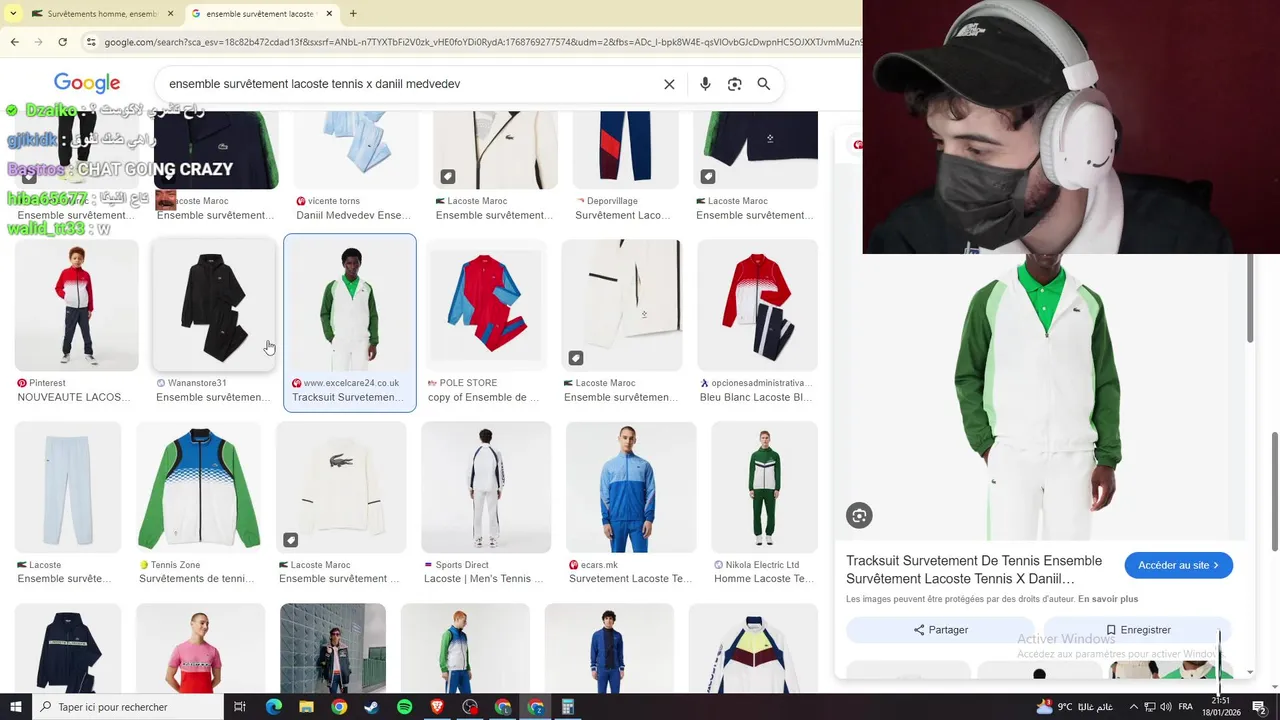Select the excelcare24 green white tracksuit thumbnail
Image resolution: width=1280 pixels, height=720 pixels.
tap(350, 306)
